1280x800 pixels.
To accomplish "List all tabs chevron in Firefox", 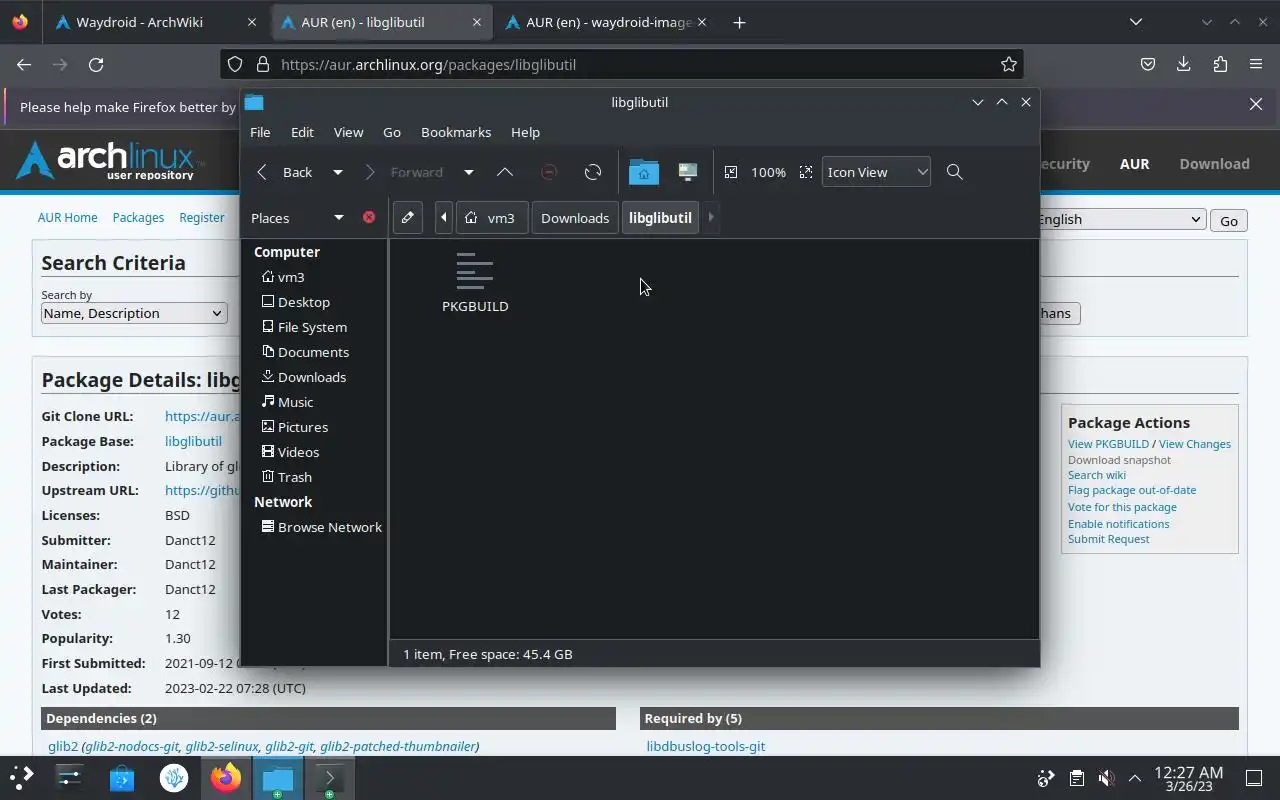I will tap(1136, 22).
